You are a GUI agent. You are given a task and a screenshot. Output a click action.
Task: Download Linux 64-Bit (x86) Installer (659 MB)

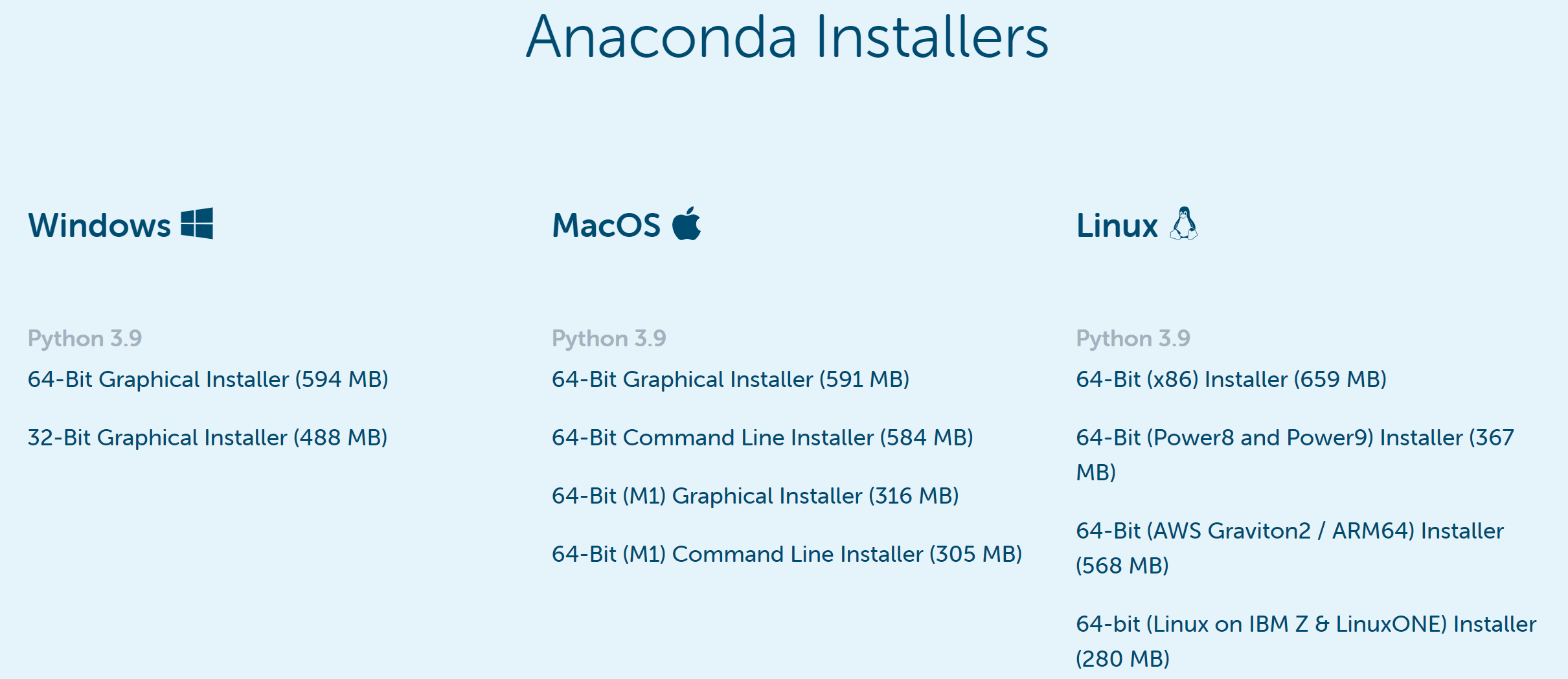1231,380
